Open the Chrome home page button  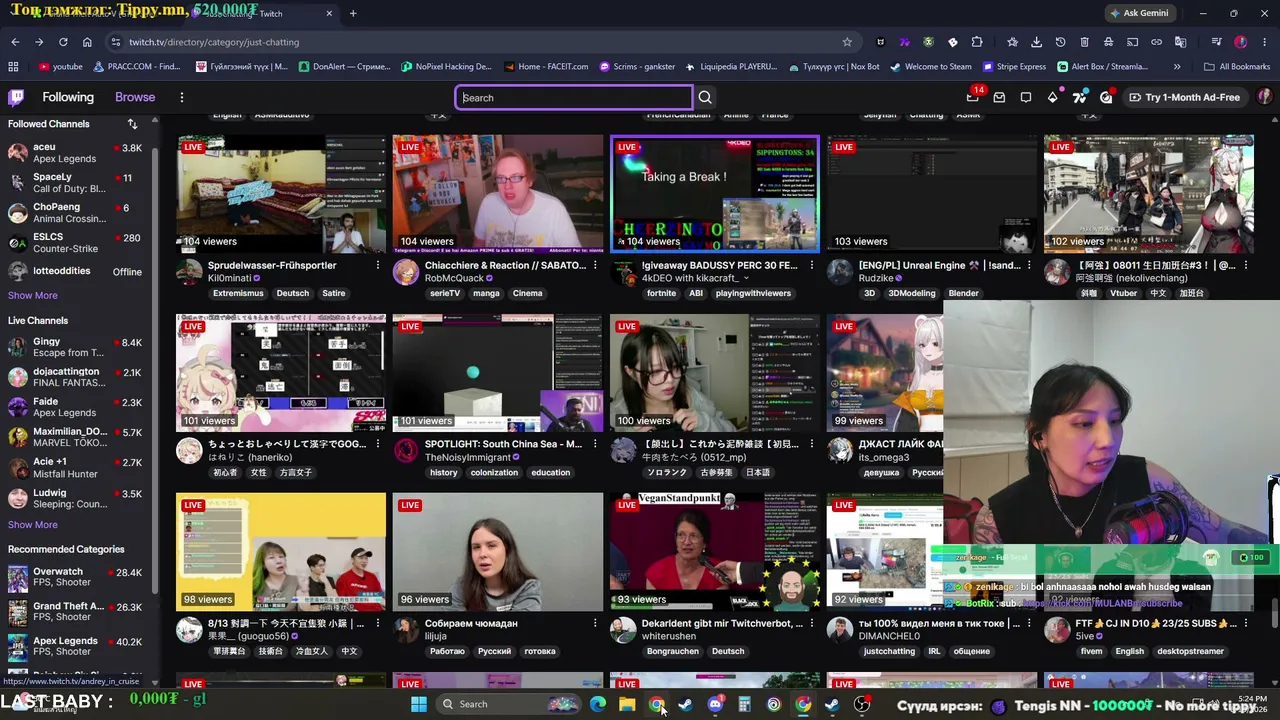coord(87,42)
